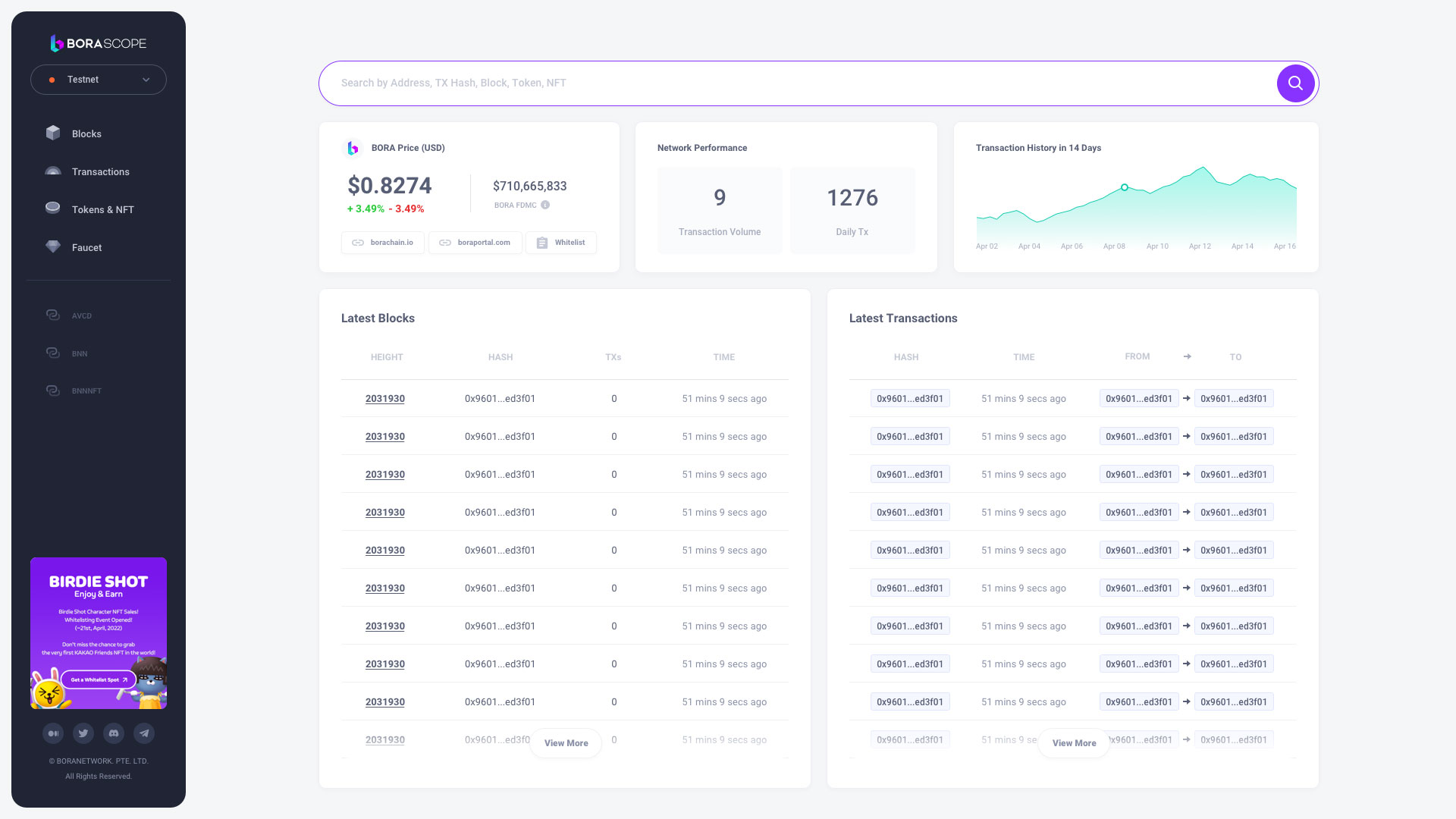Click the Faucet diamond icon
The width and height of the screenshot is (1456, 819).
click(x=53, y=247)
